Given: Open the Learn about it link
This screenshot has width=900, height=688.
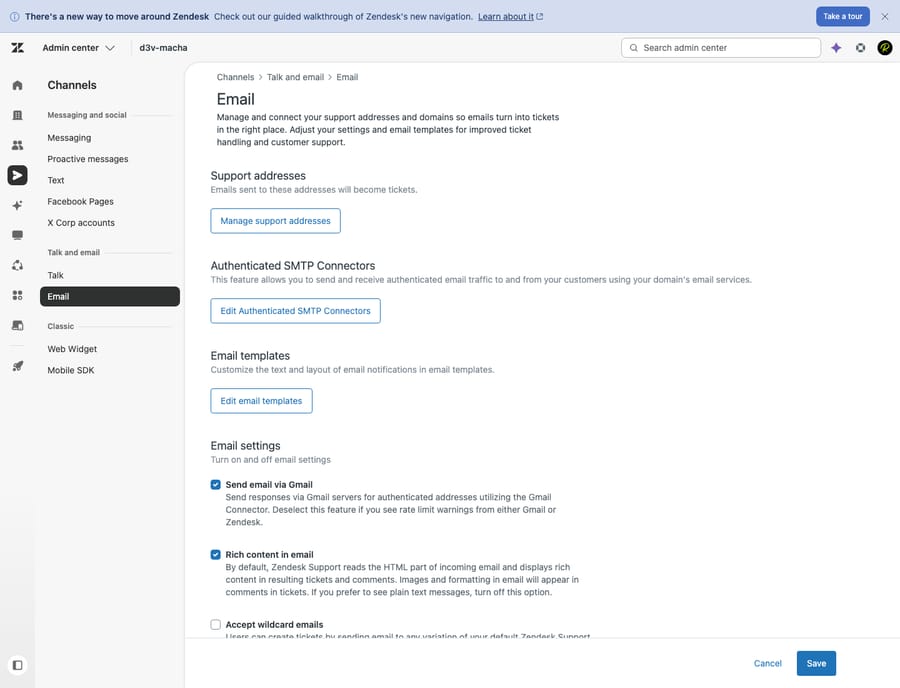Looking at the screenshot, I should tap(510, 17).
